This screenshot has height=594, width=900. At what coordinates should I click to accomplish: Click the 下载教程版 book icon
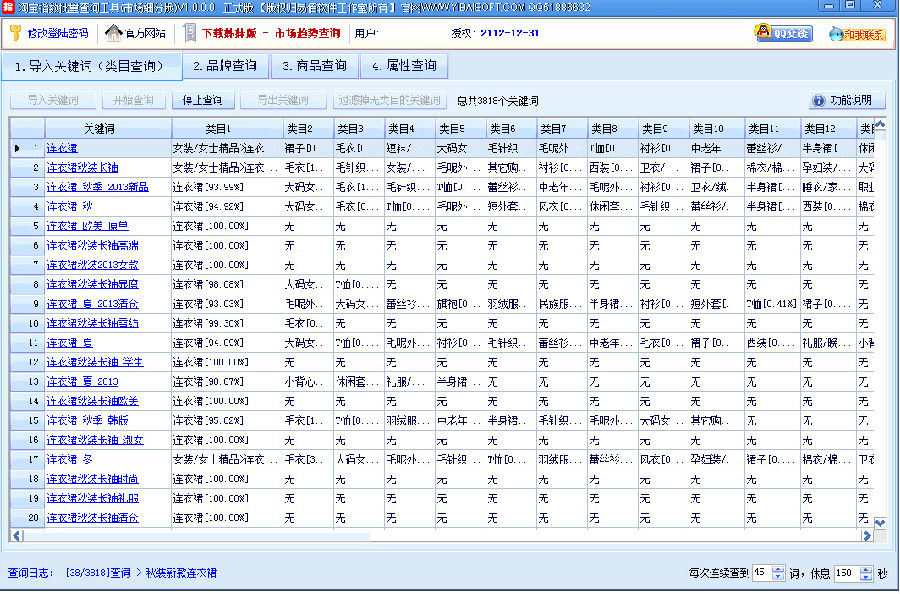point(190,33)
